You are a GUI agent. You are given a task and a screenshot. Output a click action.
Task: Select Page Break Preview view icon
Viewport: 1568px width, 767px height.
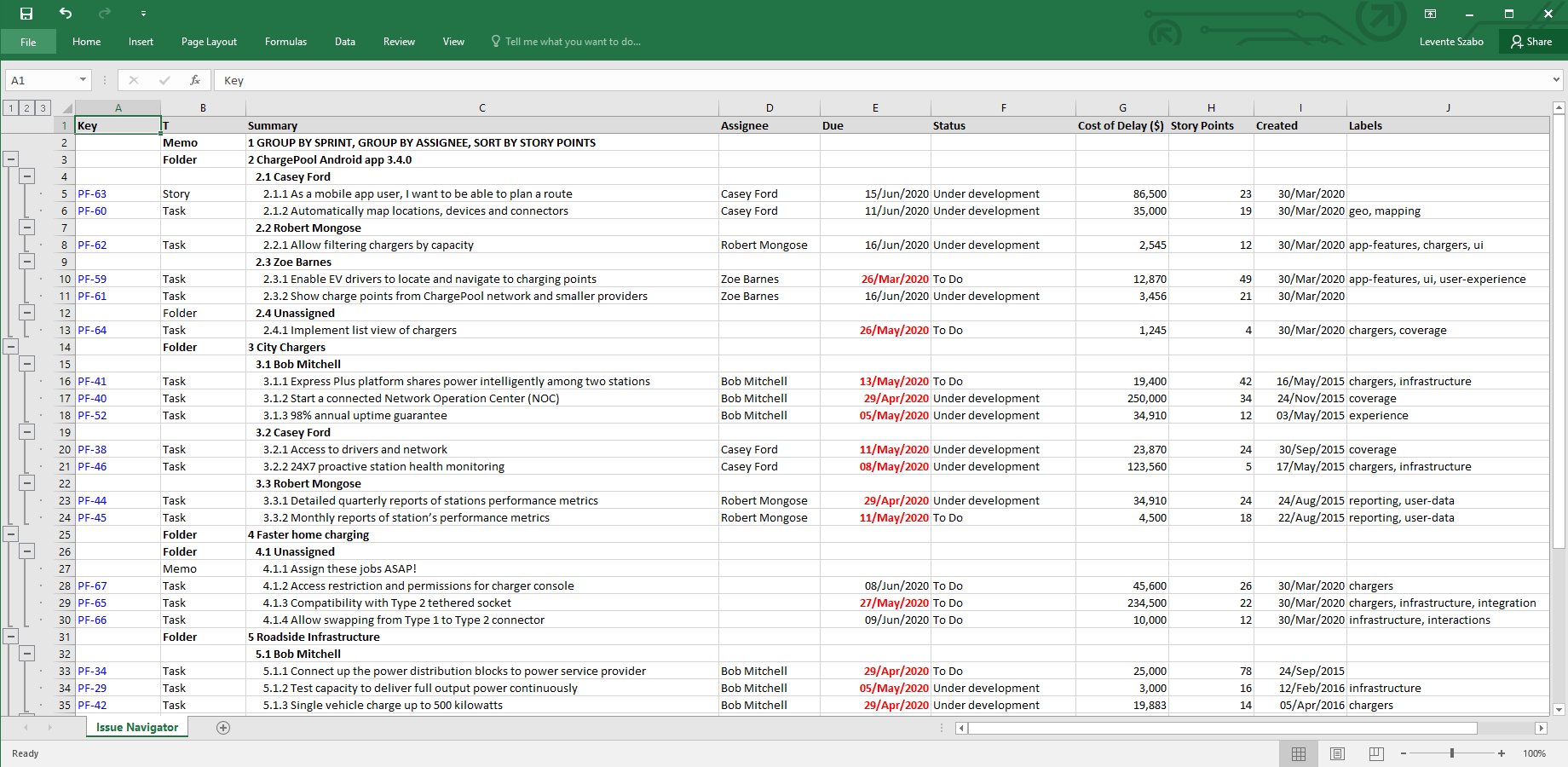coord(1376,753)
